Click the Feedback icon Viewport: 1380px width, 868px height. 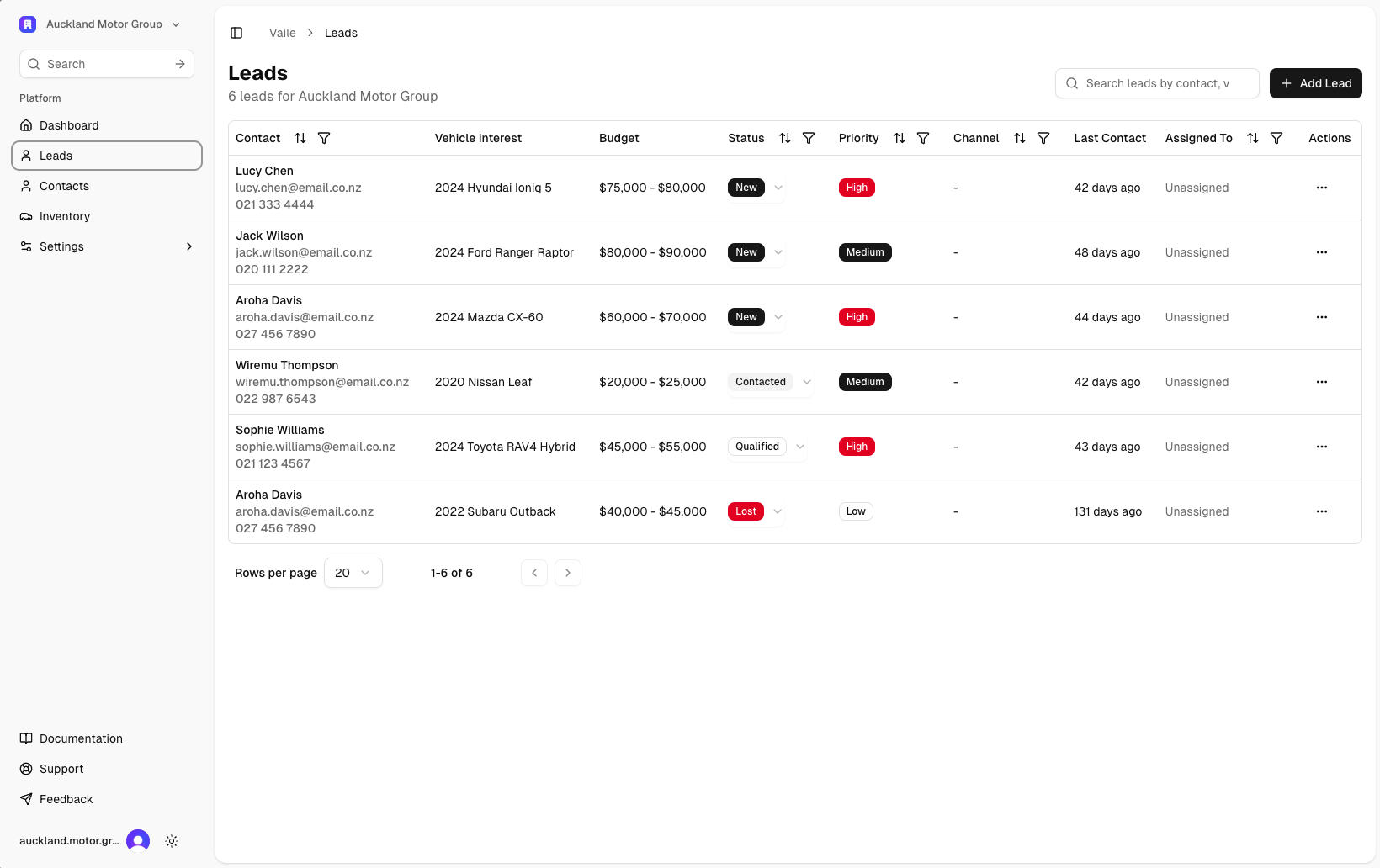pyautogui.click(x=26, y=799)
